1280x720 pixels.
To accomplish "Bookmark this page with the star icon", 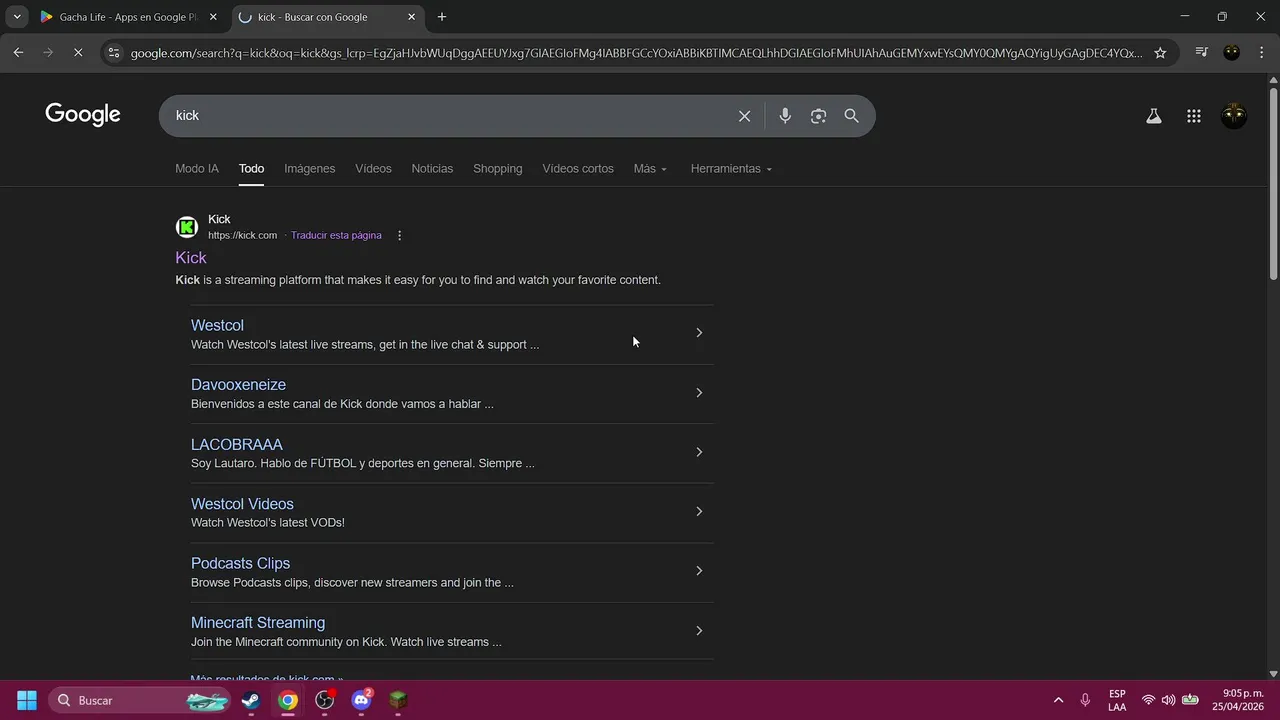I will tap(1160, 53).
